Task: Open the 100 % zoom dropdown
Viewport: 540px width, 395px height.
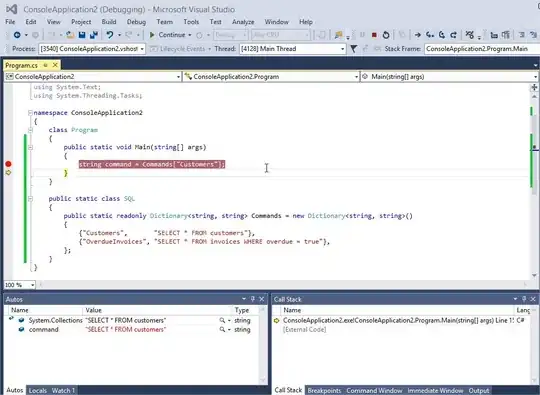Action: point(20,285)
